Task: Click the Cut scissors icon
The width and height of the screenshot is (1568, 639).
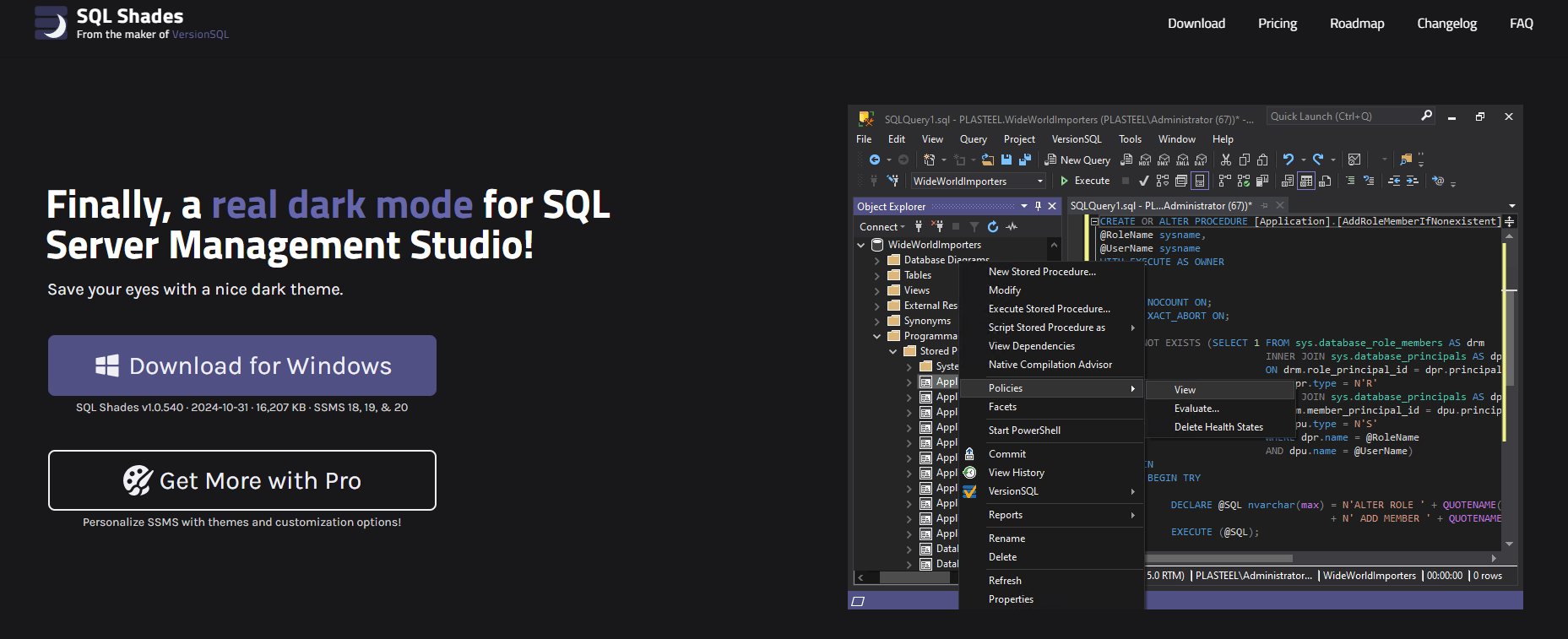Action: [x=1226, y=160]
